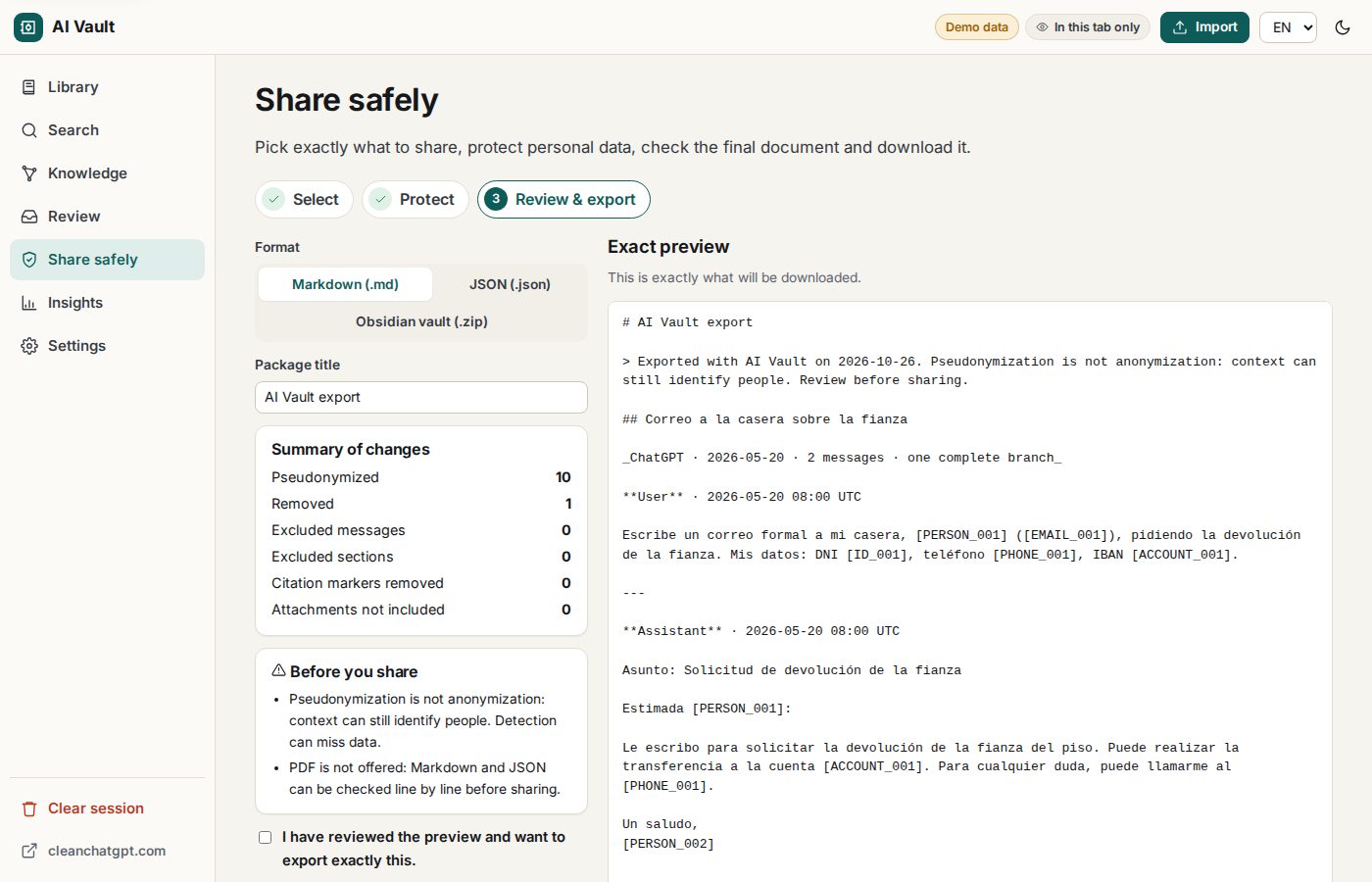Choose Obsidian vault (.zip) format
The height and width of the screenshot is (882, 1372).
(x=421, y=321)
